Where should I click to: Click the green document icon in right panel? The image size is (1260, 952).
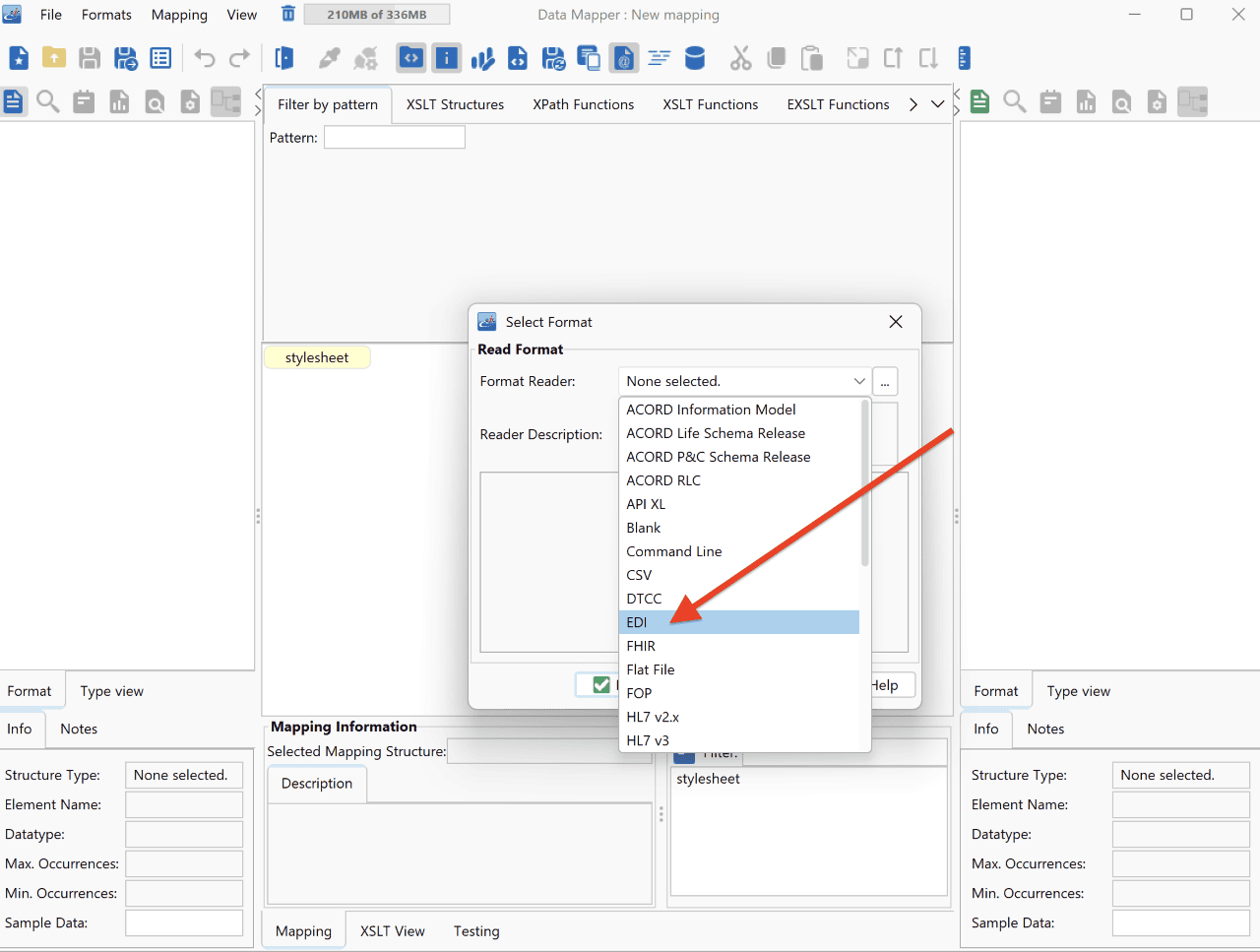pos(979,101)
